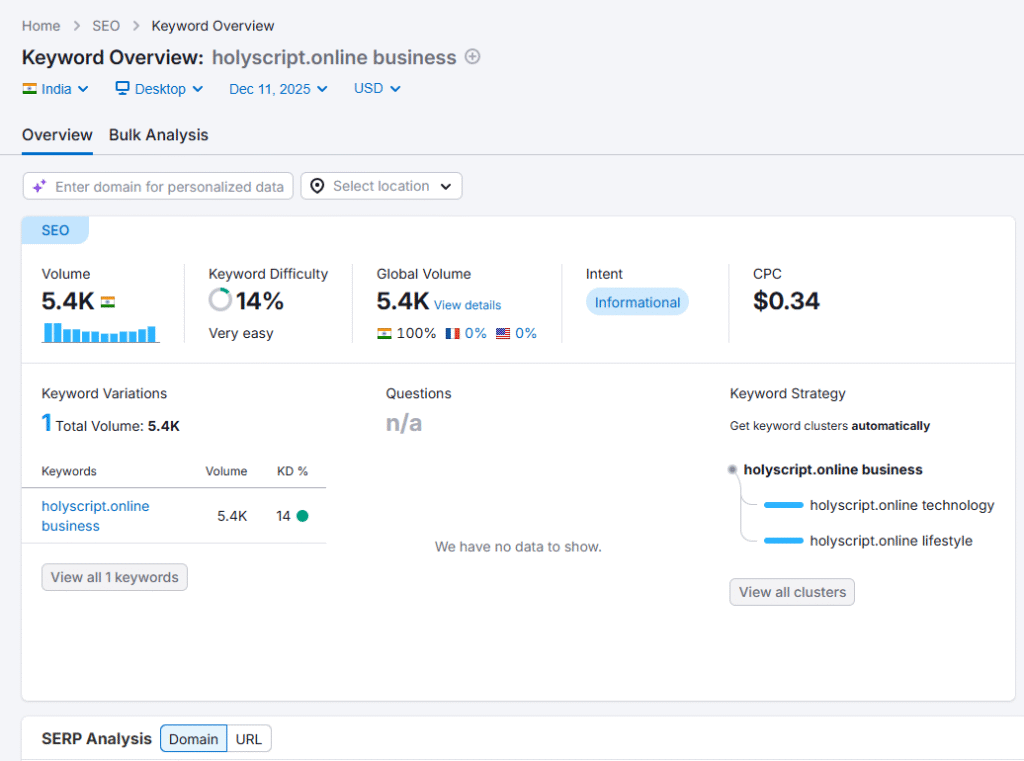
Task: Expand the USD currency dropdown
Action: click(377, 88)
